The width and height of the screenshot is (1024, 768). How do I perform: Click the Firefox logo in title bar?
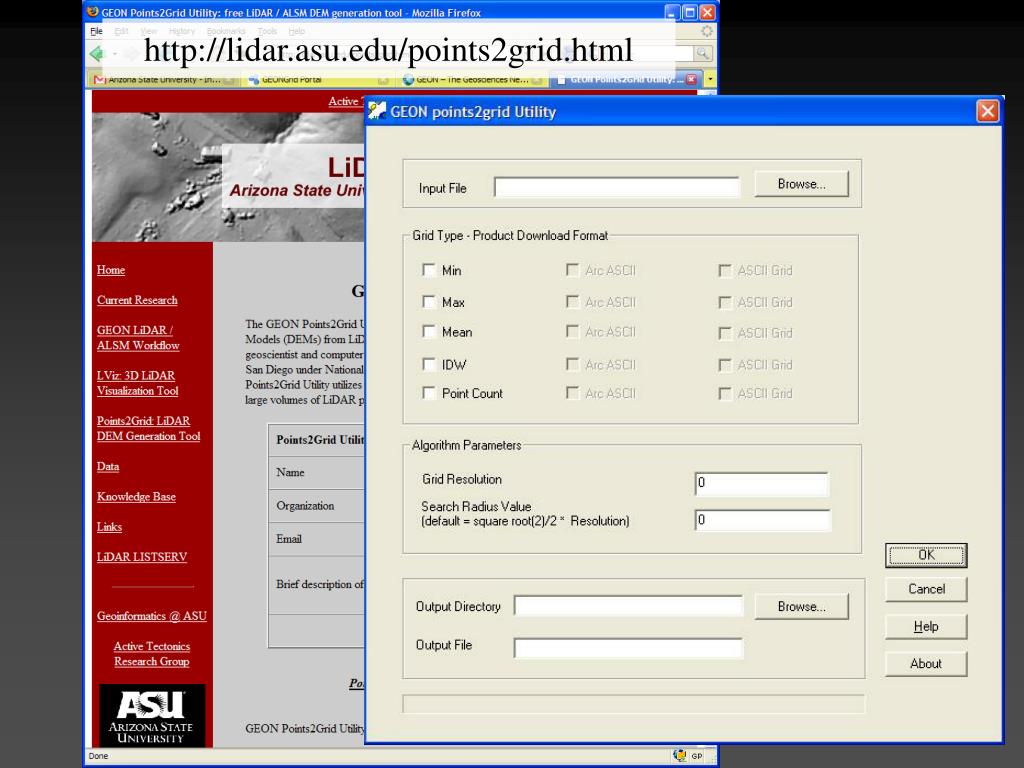click(x=93, y=12)
